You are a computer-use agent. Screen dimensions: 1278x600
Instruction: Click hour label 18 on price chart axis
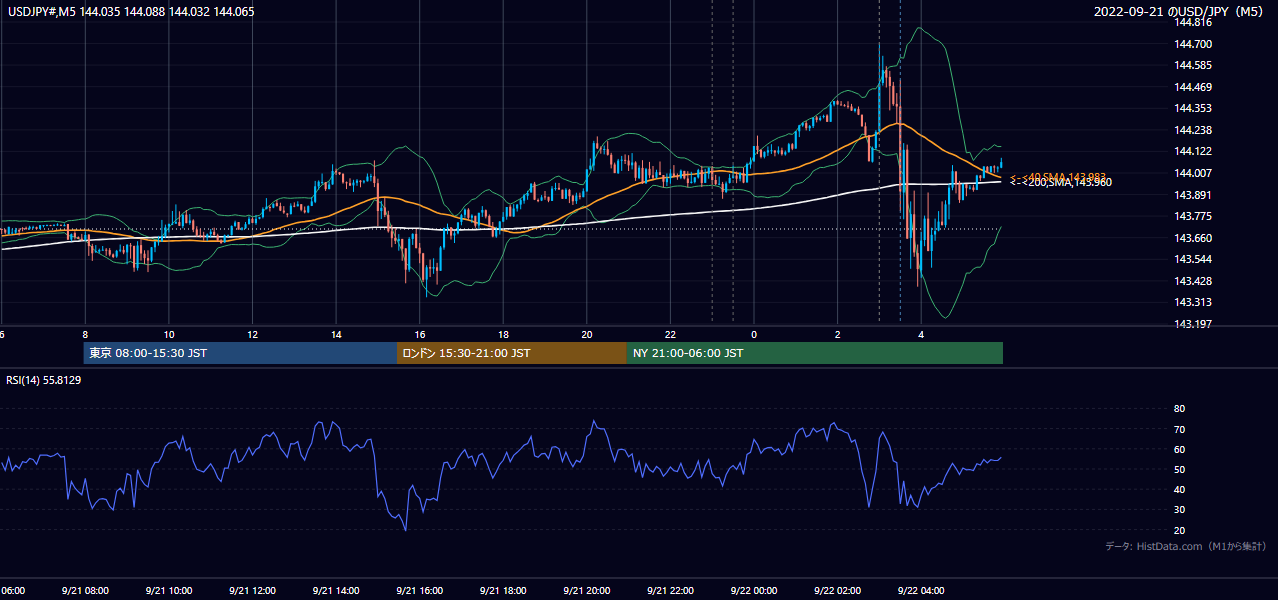pyautogui.click(x=503, y=334)
